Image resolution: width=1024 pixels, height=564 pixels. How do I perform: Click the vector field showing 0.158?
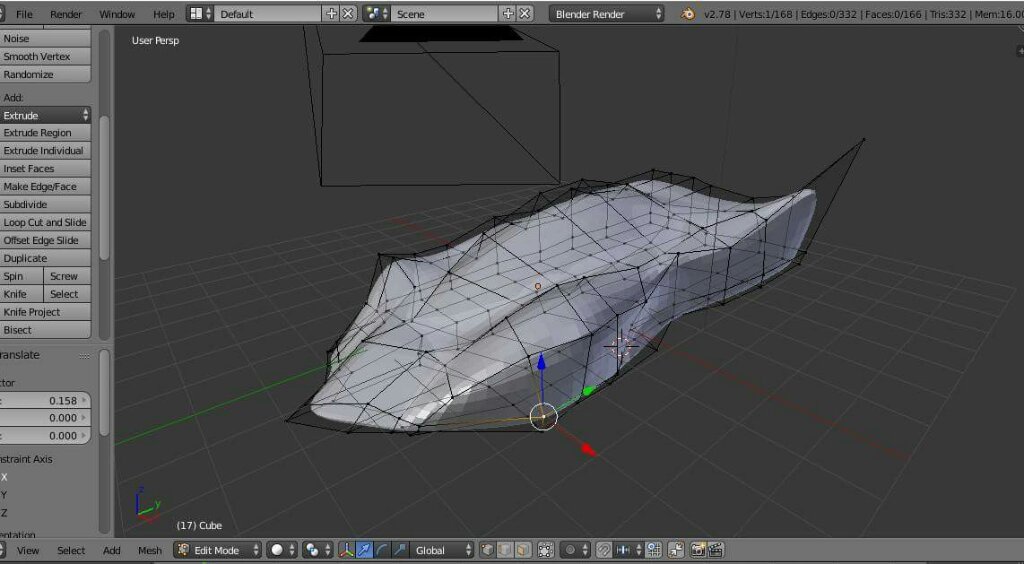[x=45, y=400]
